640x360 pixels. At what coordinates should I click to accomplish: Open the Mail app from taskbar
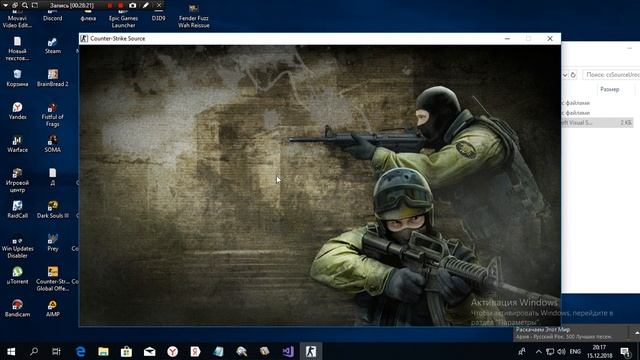click(149, 351)
